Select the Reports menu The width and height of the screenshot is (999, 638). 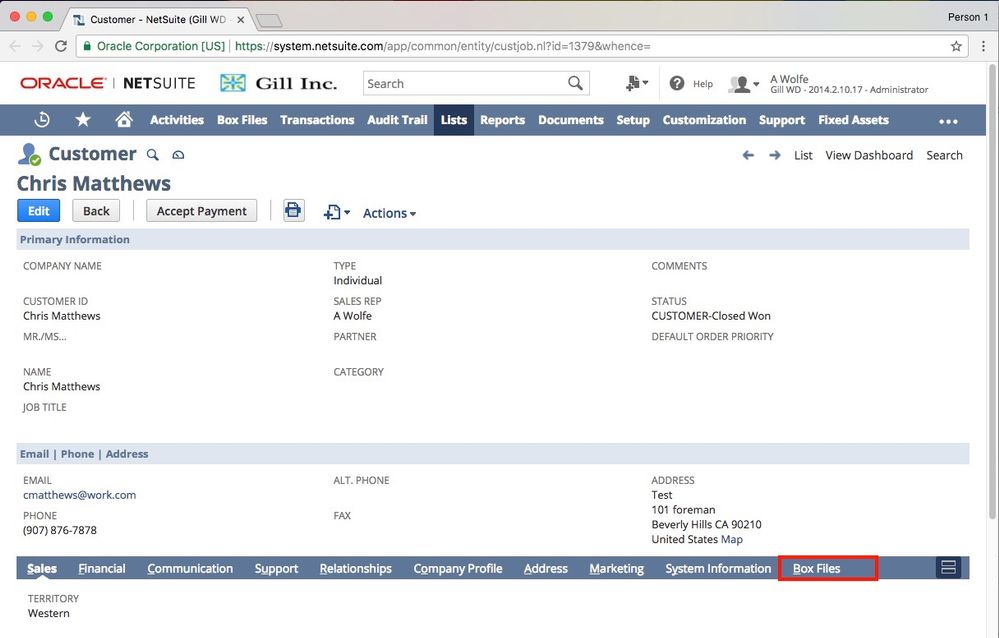502,120
